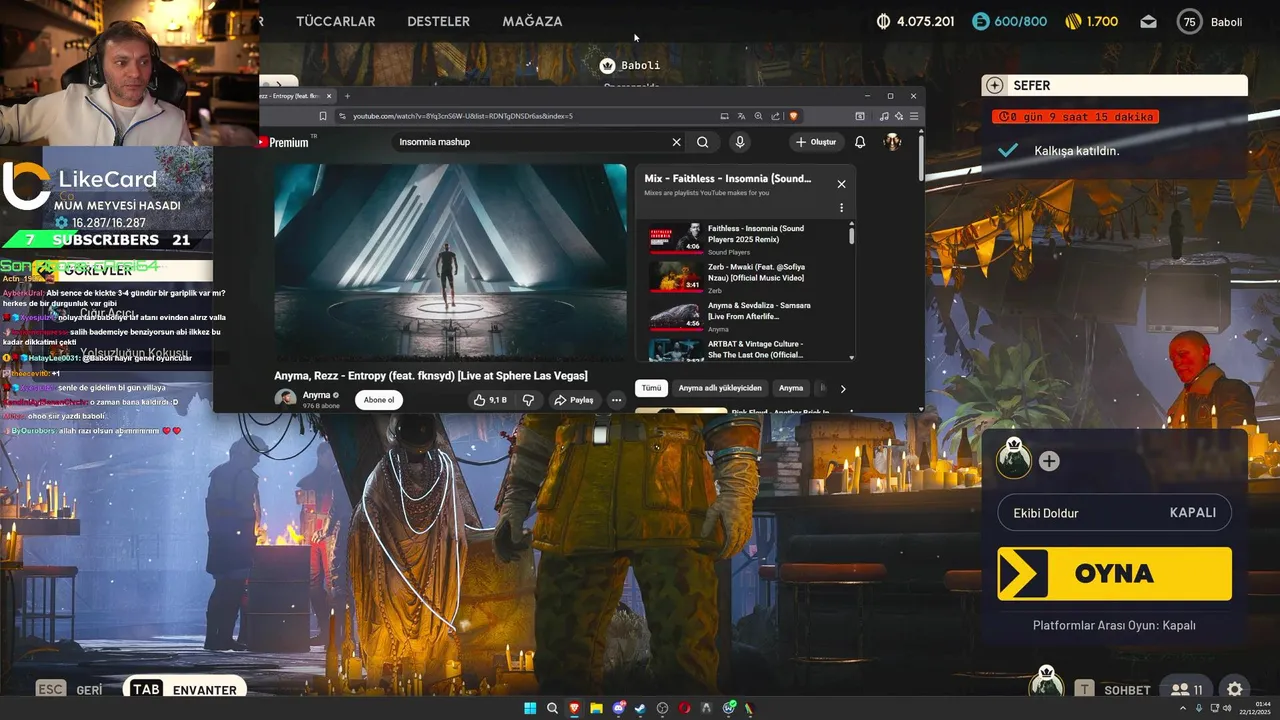Click the Paylaş share button

pos(574,400)
